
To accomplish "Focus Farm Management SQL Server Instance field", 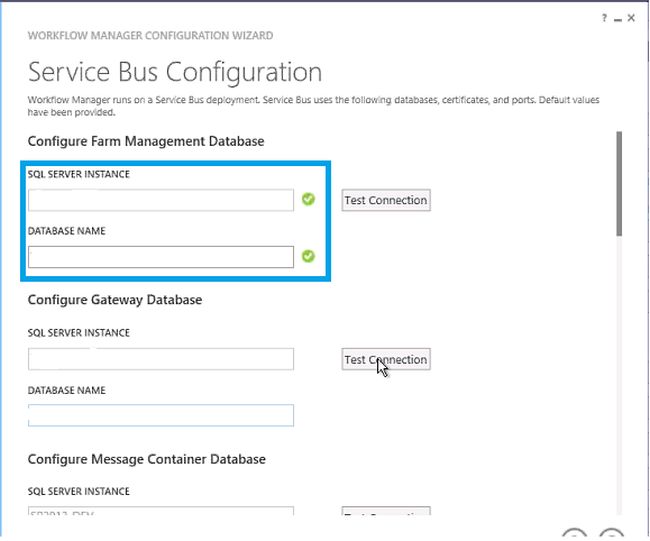I will [160, 200].
